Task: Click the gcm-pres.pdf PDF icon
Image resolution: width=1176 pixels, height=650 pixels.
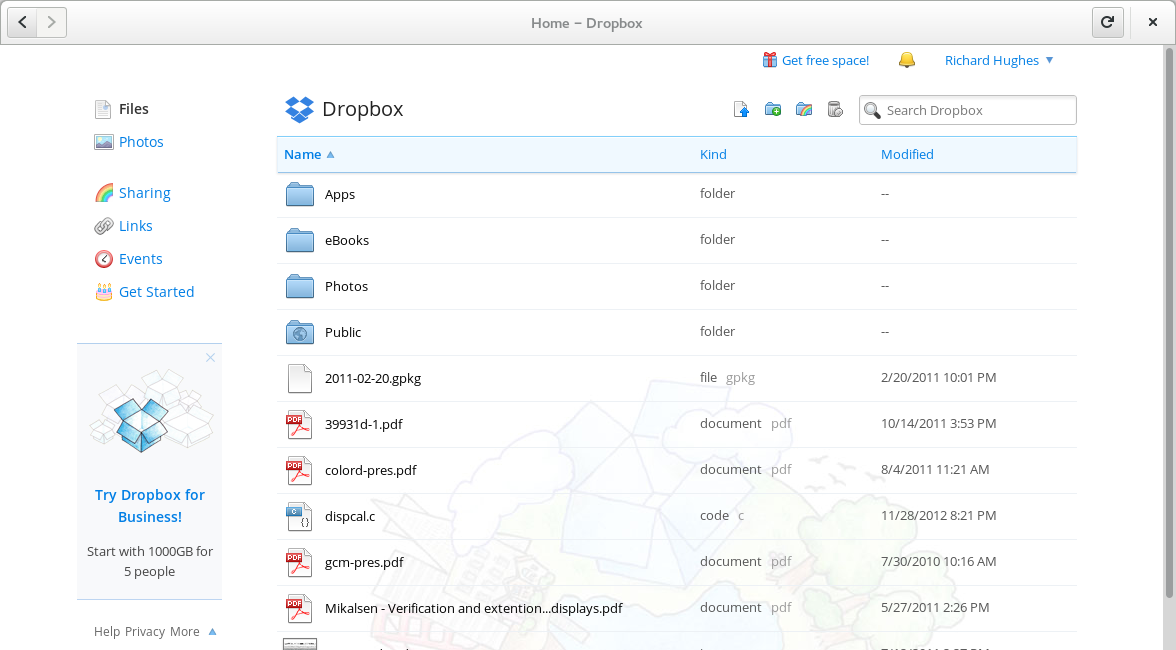Action: (298, 562)
